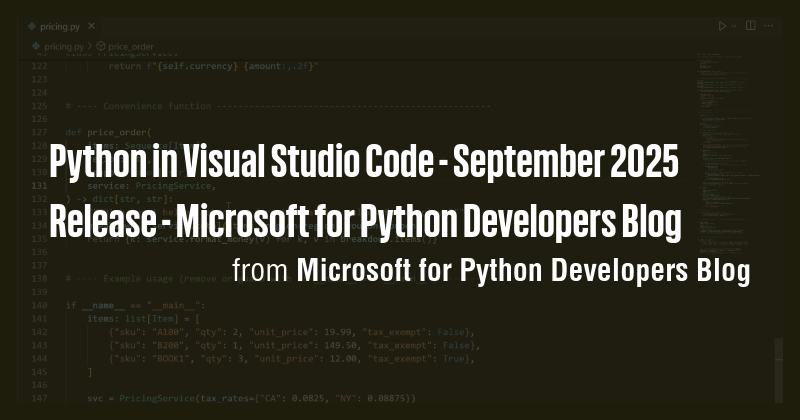Click 'service: PricingService,' parameter line
The height and width of the screenshot is (420, 800).
152,186
